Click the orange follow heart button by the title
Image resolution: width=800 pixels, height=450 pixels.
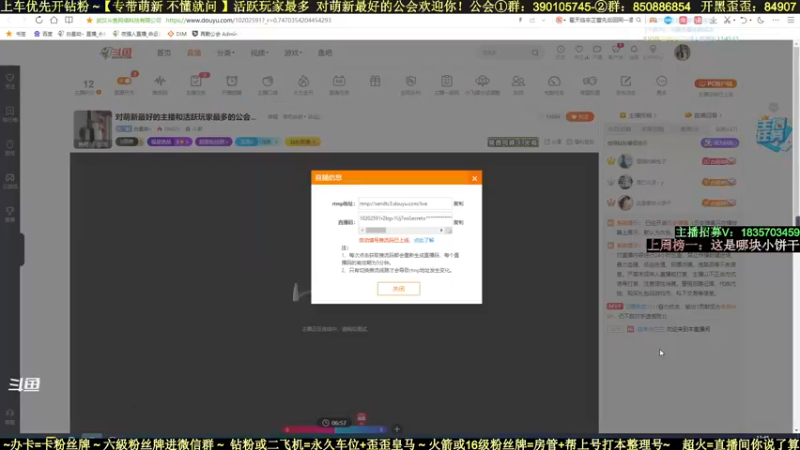(580, 117)
